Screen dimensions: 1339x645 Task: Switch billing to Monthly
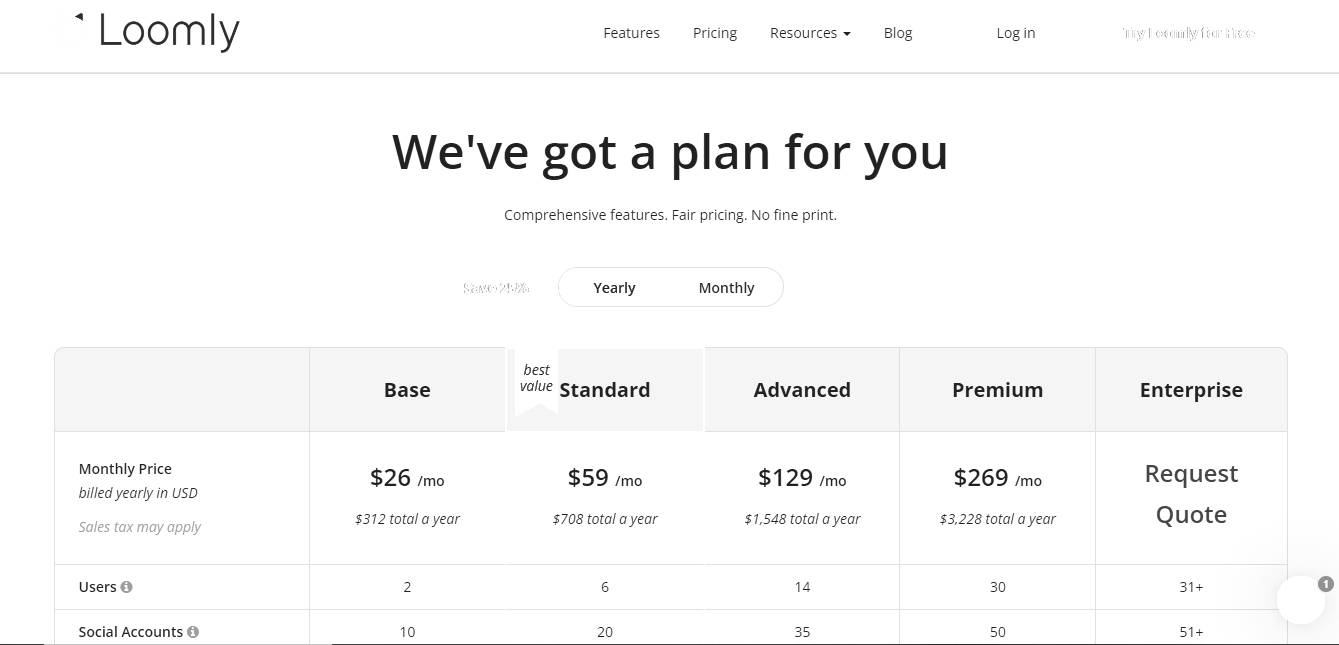click(x=726, y=287)
